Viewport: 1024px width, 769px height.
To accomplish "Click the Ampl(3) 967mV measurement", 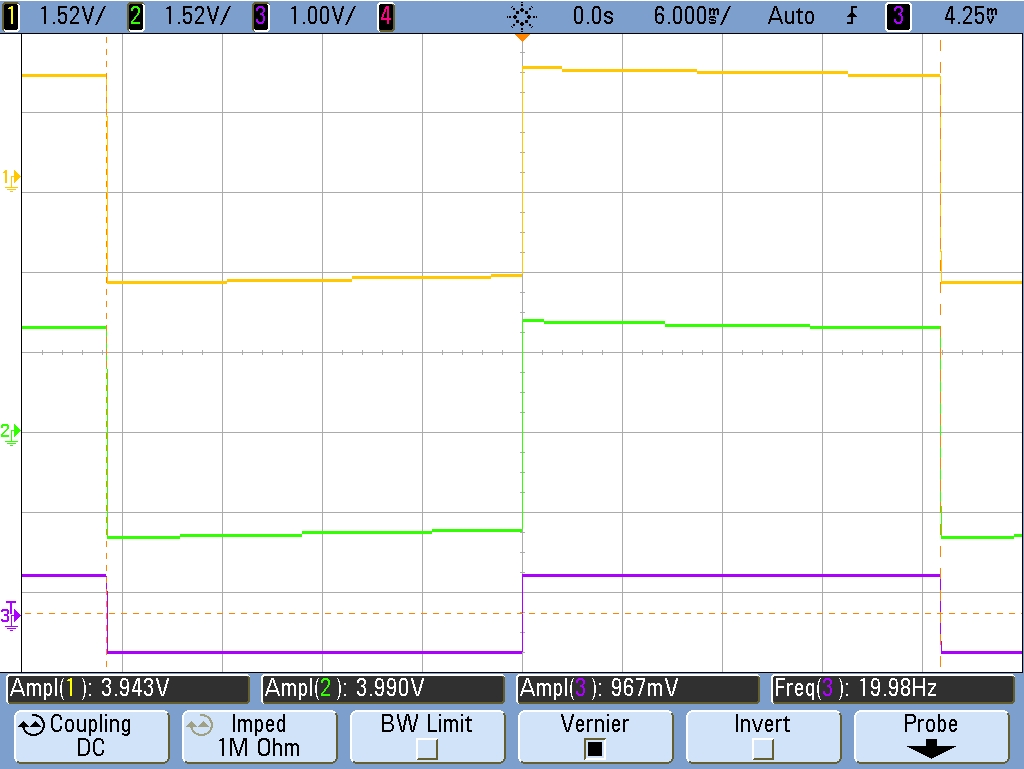I will [x=639, y=689].
